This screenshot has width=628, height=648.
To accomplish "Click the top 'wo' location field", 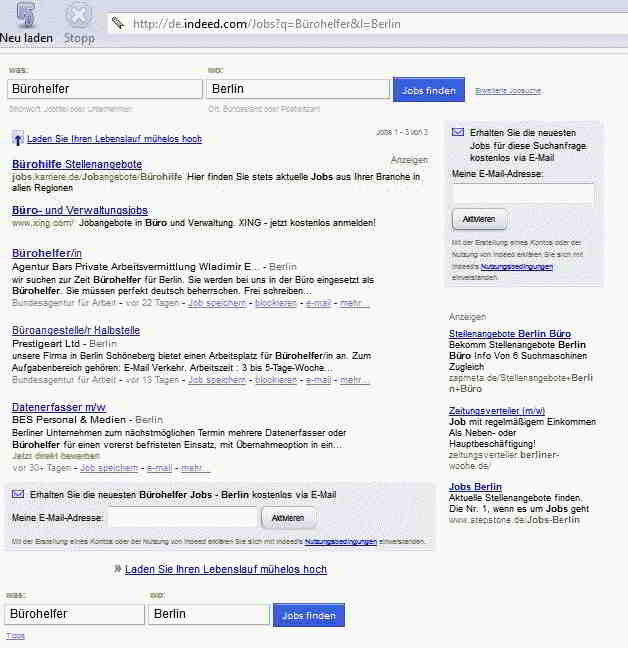I will (x=297, y=89).
